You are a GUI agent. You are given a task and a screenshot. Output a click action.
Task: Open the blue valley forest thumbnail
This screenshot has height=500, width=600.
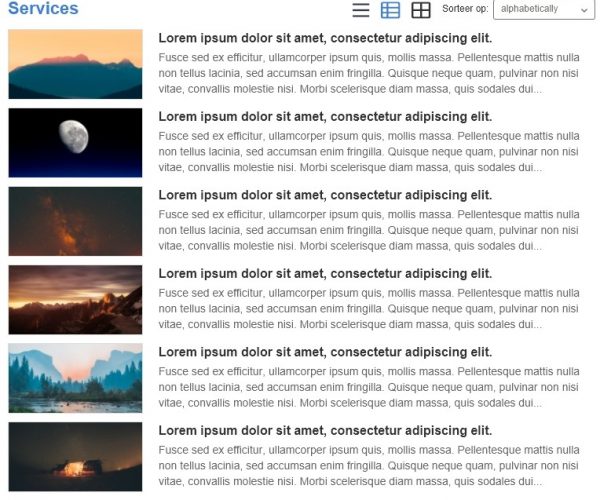[75, 378]
